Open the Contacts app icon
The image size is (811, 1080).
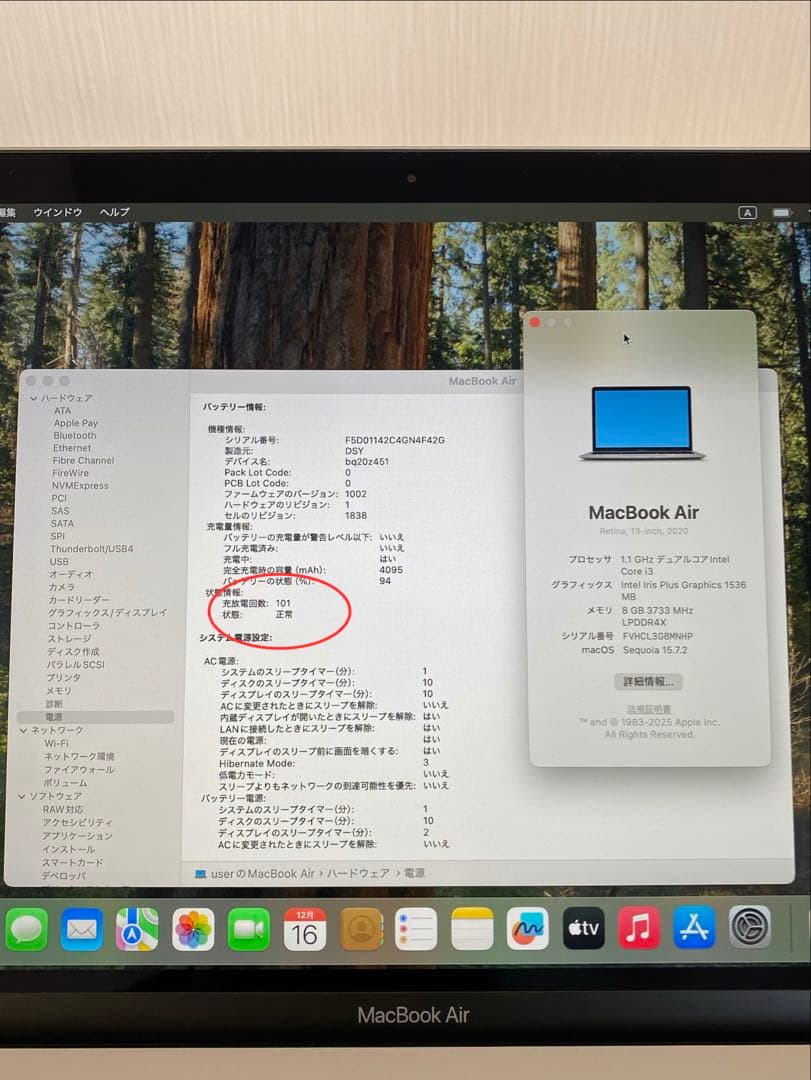tap(360, 930)
